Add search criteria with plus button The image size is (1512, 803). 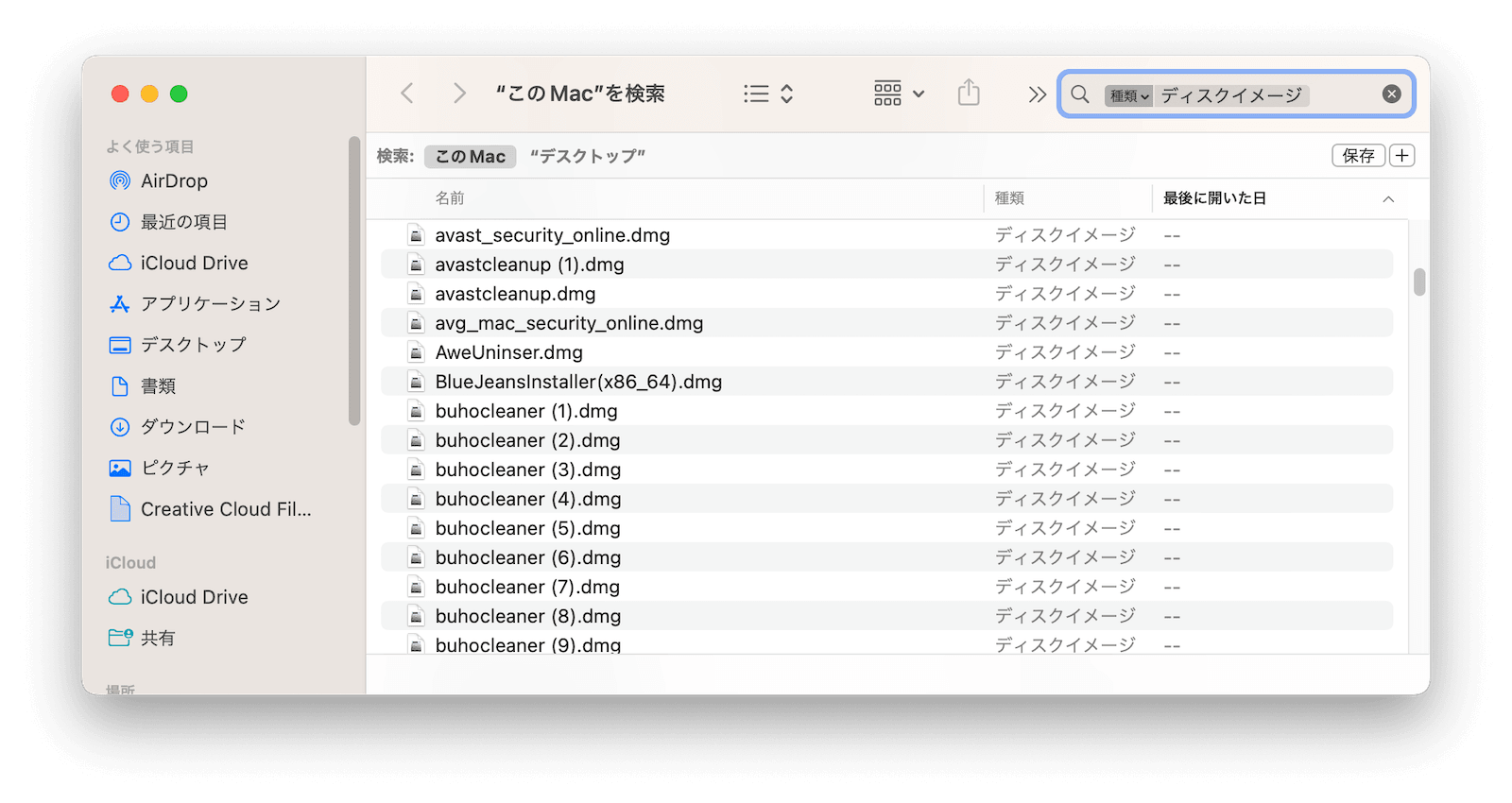pos(1402,156)
